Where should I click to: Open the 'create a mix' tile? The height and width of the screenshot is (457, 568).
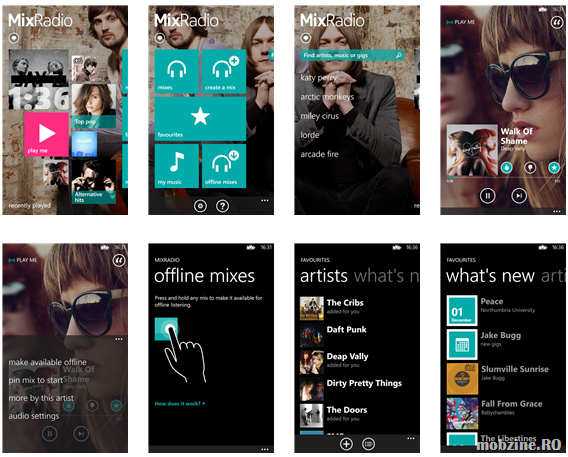224,71
